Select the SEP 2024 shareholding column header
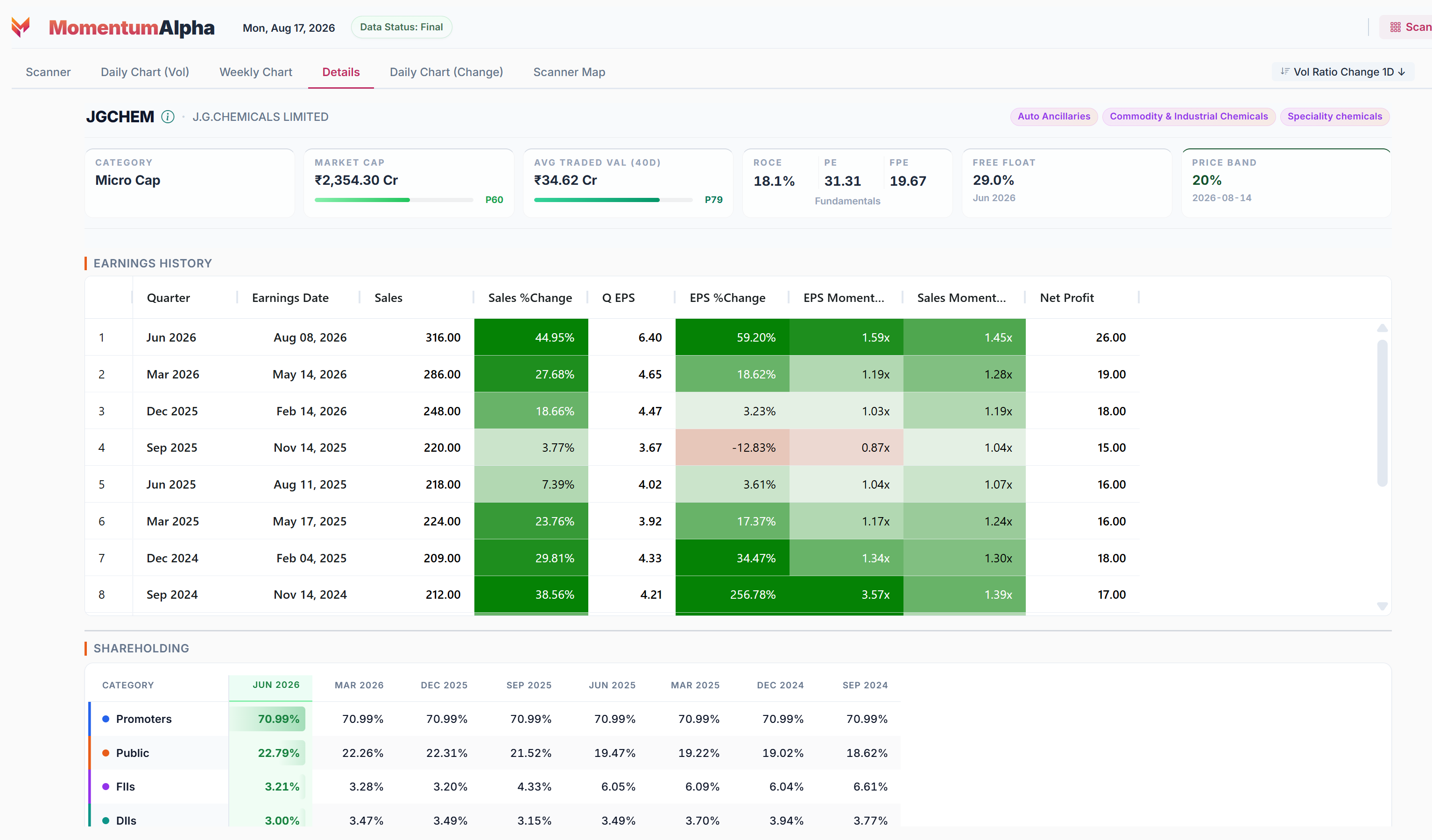This screenshot has width=1432, height=840. pyautogui.click(x=865, y=685)
